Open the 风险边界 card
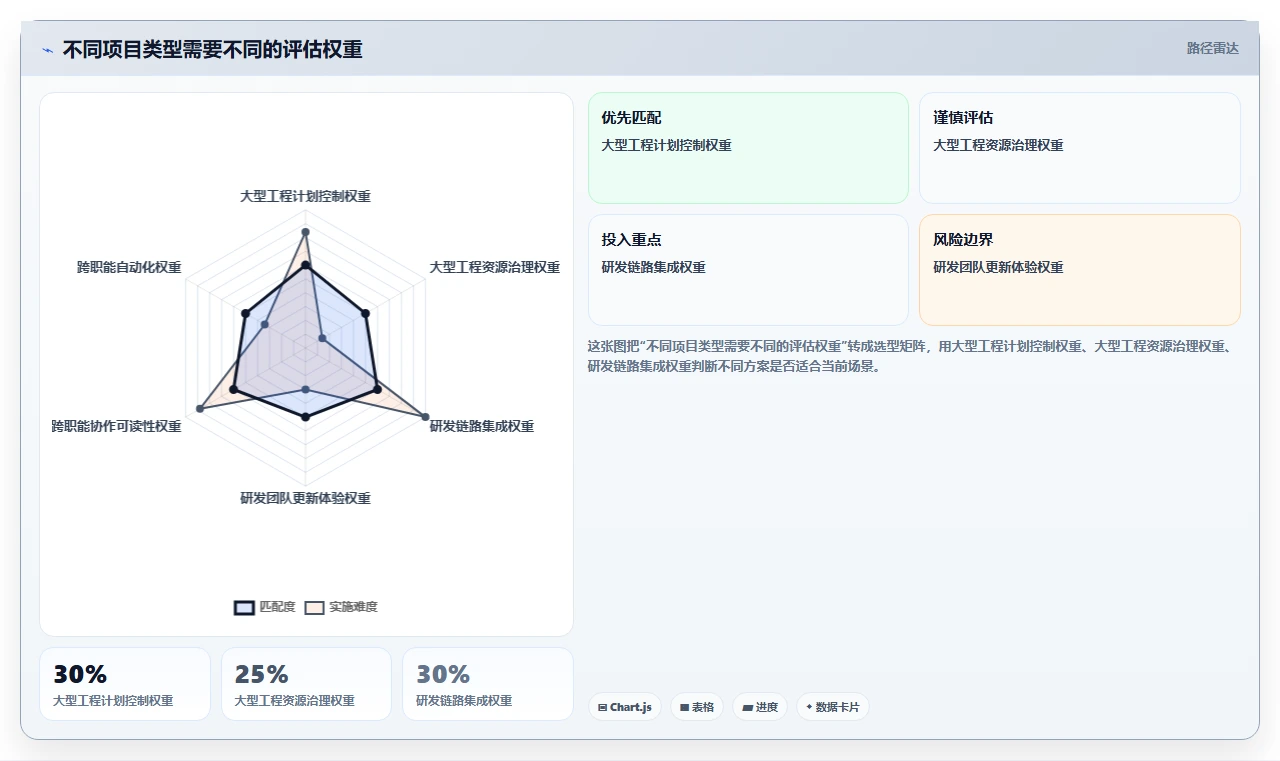This screenshot has height=761, width=1280. coord(1080,270)
